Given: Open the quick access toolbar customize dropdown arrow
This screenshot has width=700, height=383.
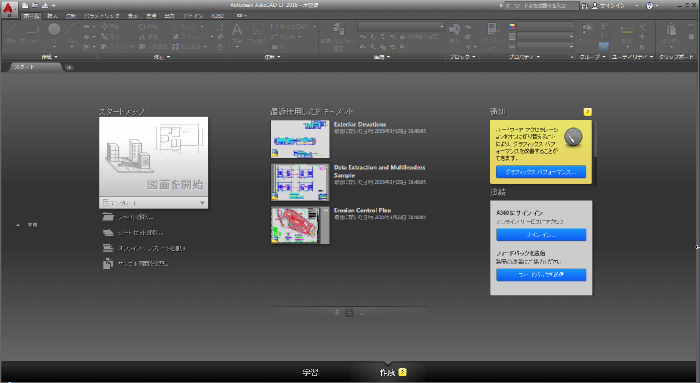Looking at the screenshot, I should click(54, 5).
